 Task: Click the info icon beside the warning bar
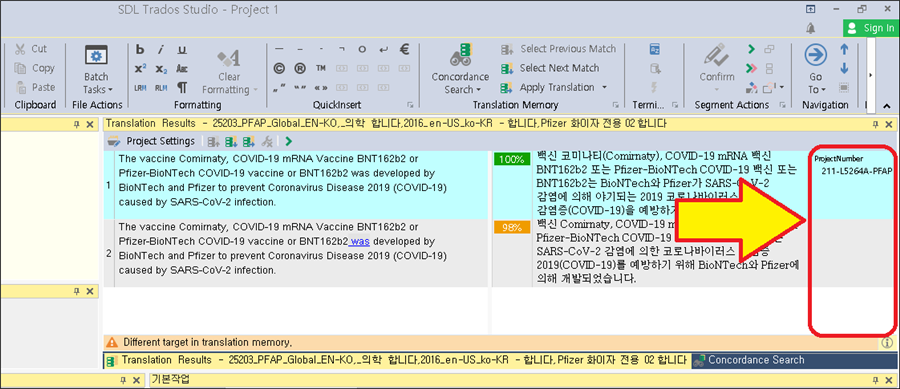point(886,343)
